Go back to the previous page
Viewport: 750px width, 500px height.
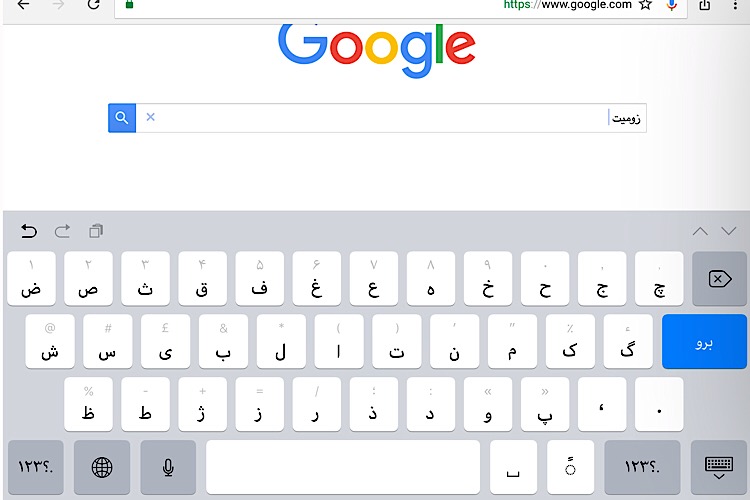click(23, 5)
